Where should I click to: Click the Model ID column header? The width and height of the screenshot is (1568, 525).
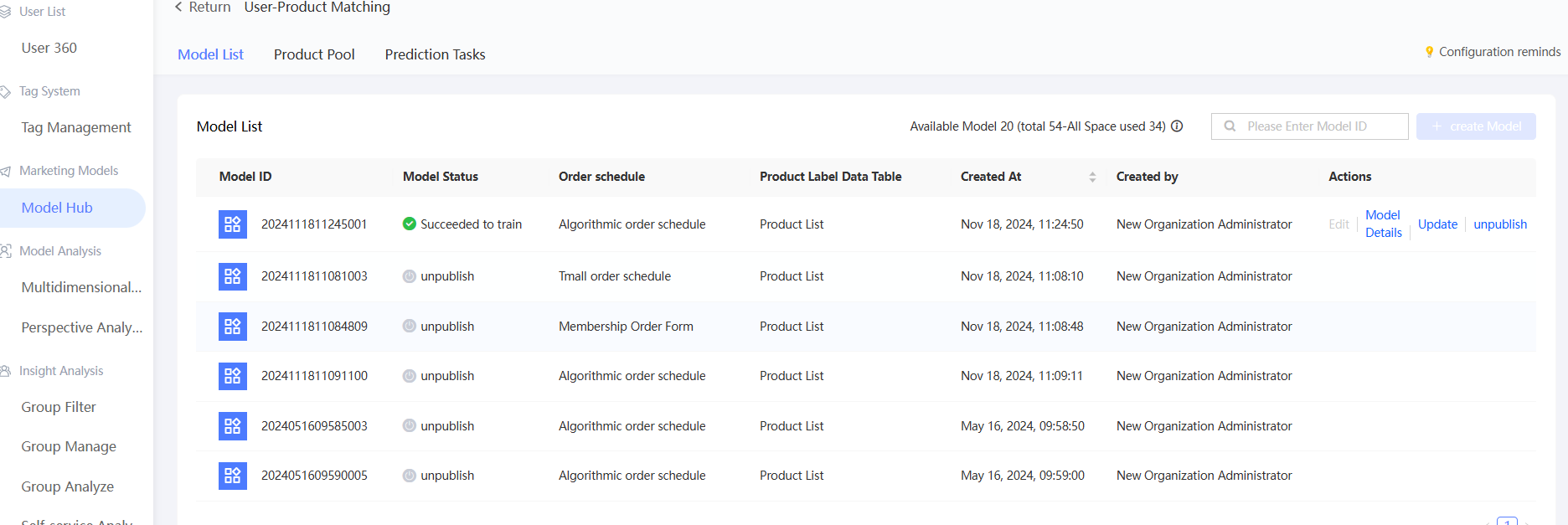point(245,177)
